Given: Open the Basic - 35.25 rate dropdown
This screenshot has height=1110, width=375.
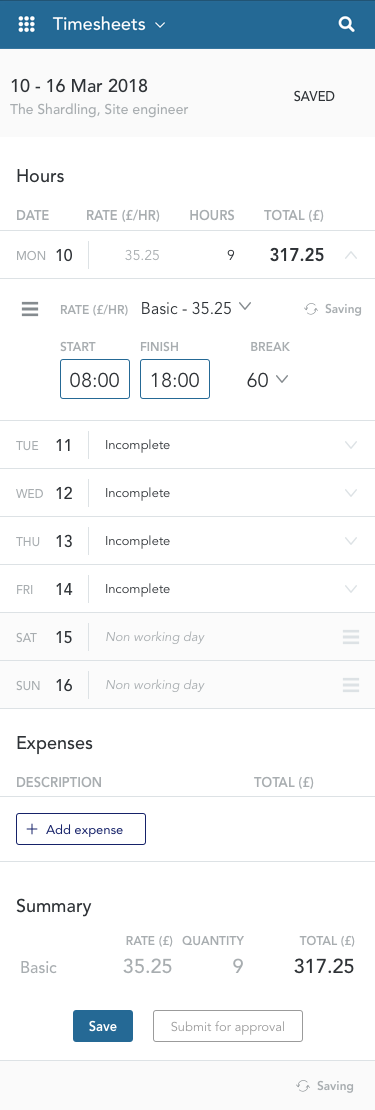Looking at the screenshot, I should point(196,308).
